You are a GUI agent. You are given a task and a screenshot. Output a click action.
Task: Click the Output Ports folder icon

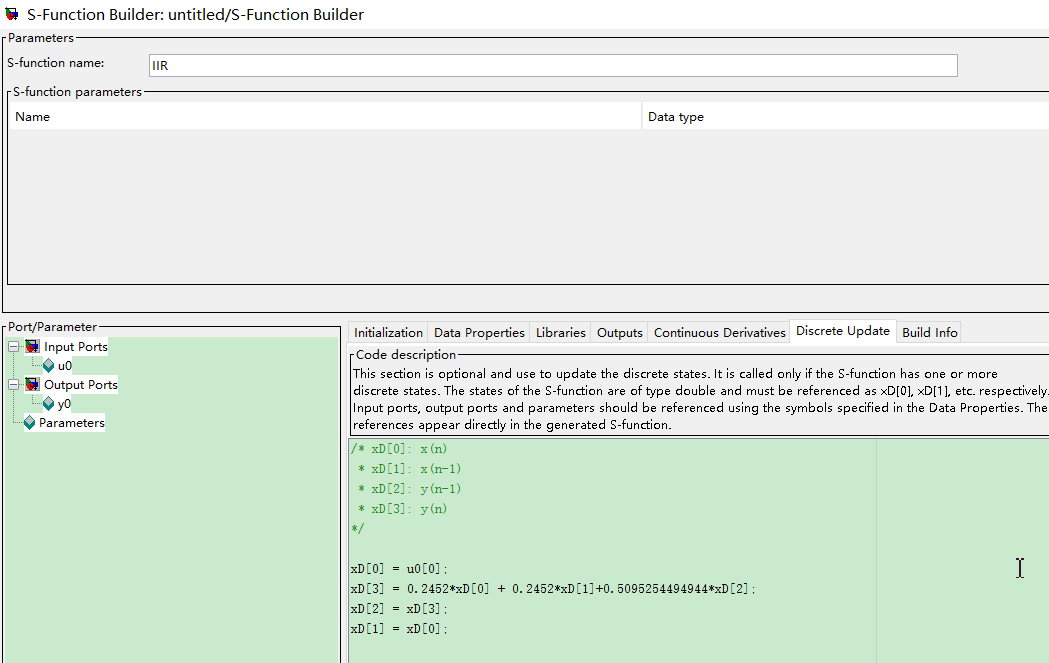click(32, 385)
